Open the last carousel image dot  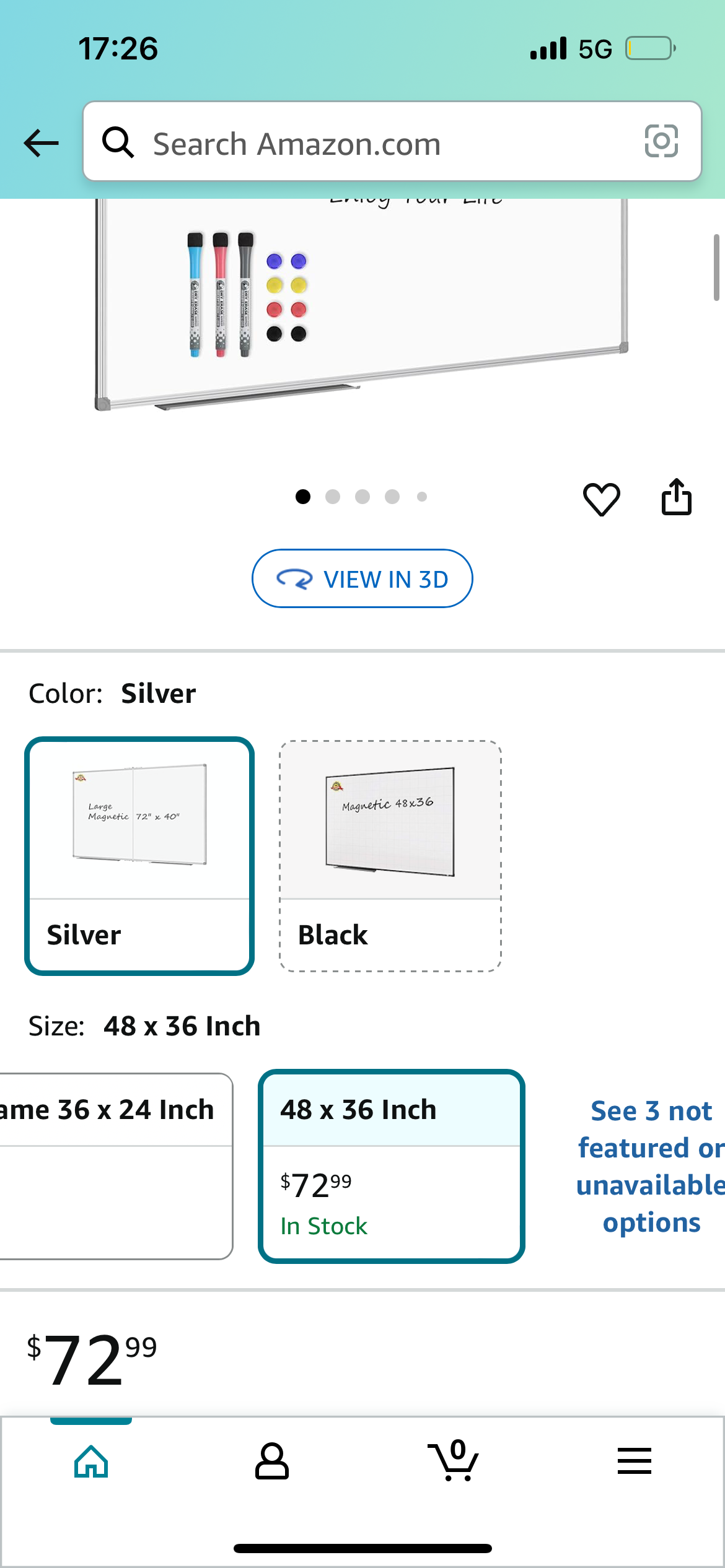click(x=422, y=497)
